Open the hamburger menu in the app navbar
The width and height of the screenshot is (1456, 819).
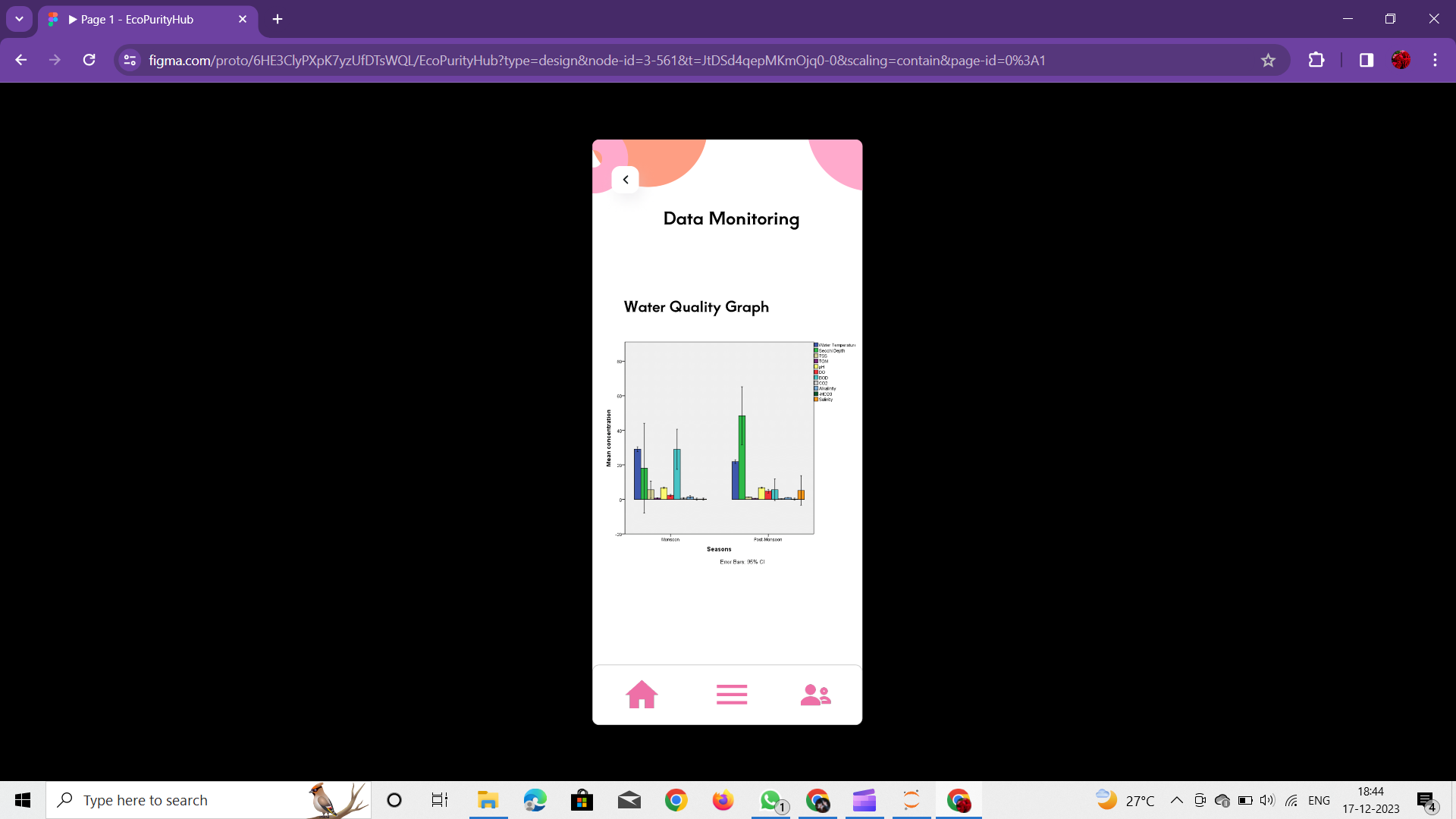tap(731, 694)
